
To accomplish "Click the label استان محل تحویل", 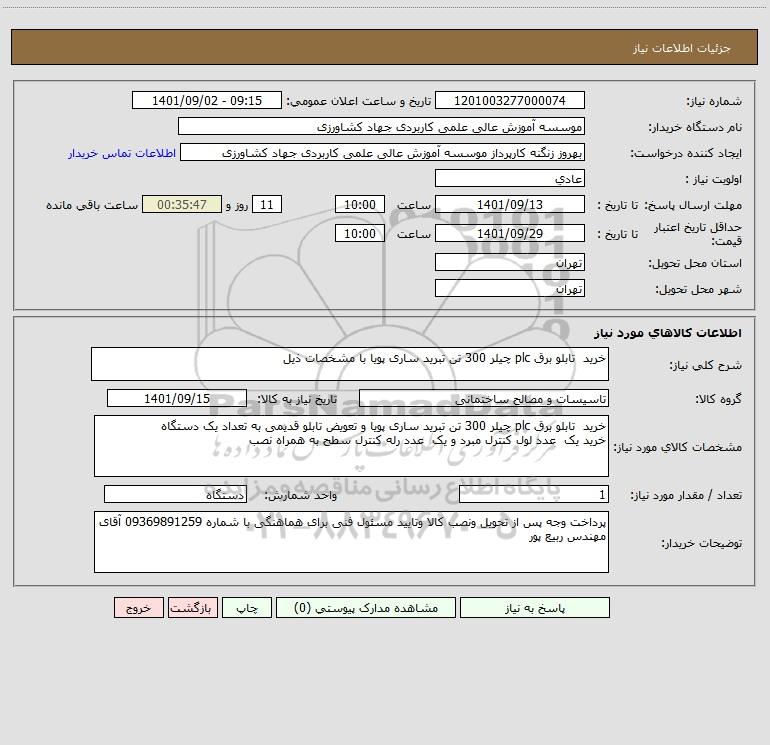I will (695, 263).
